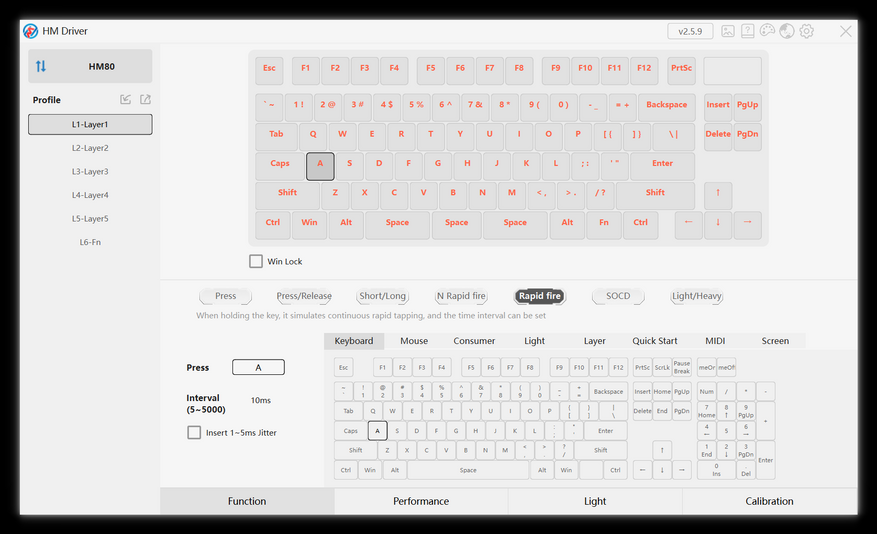The height and width of the screenshot is (534, 877).
Task: Select the orange Caps key
Action: point(280,166)
